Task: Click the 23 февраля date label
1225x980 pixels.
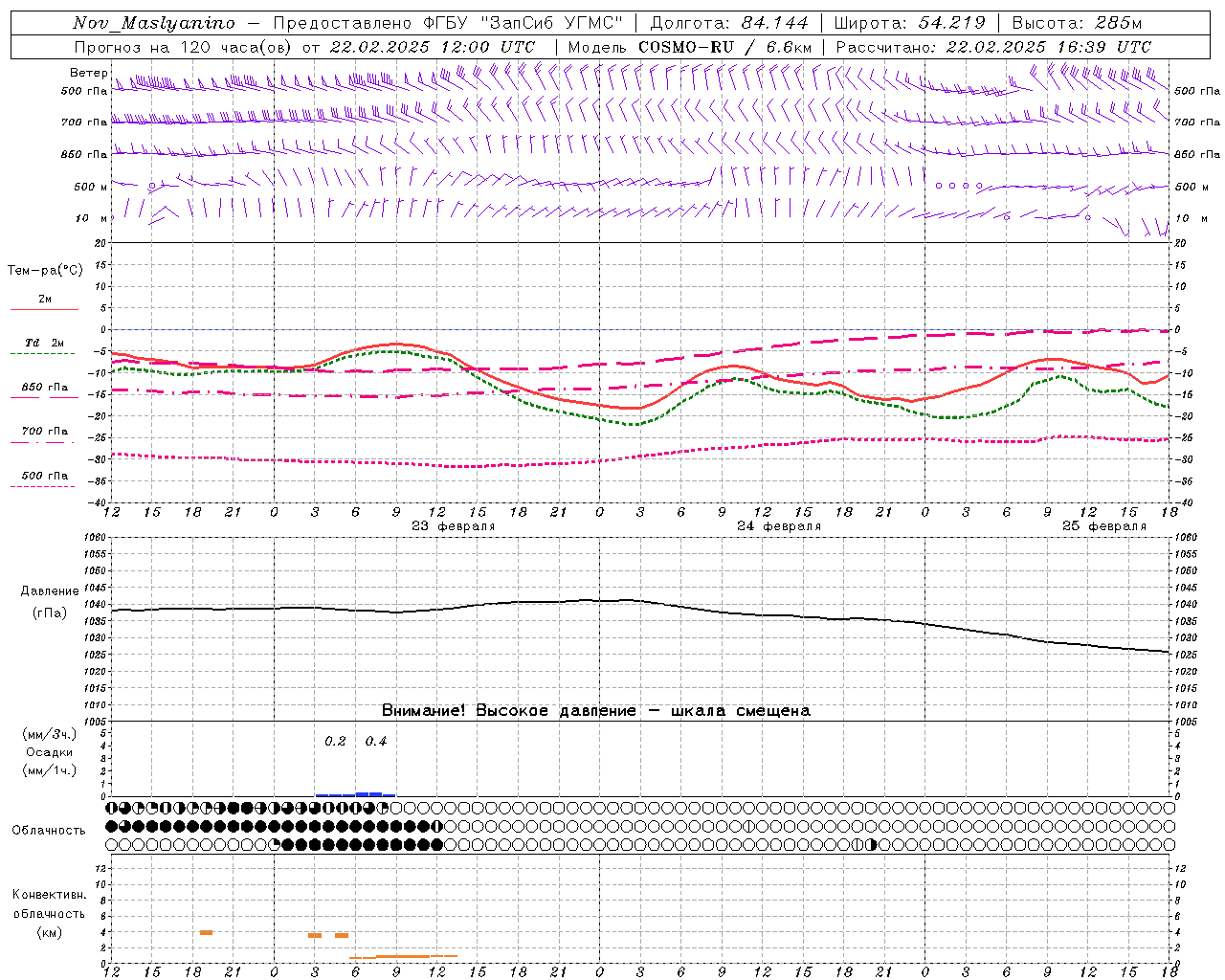Action: click(x=453, y=526)
